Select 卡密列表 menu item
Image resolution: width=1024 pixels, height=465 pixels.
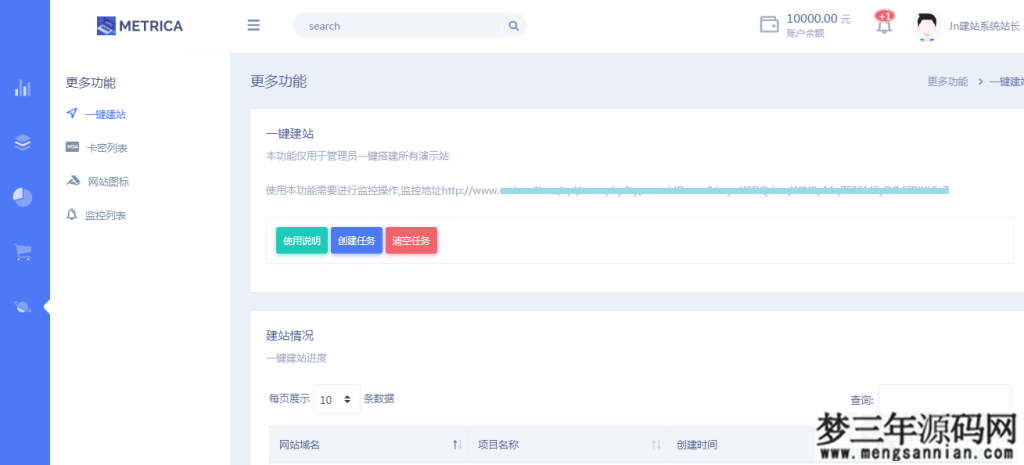(x=107, y=148)
